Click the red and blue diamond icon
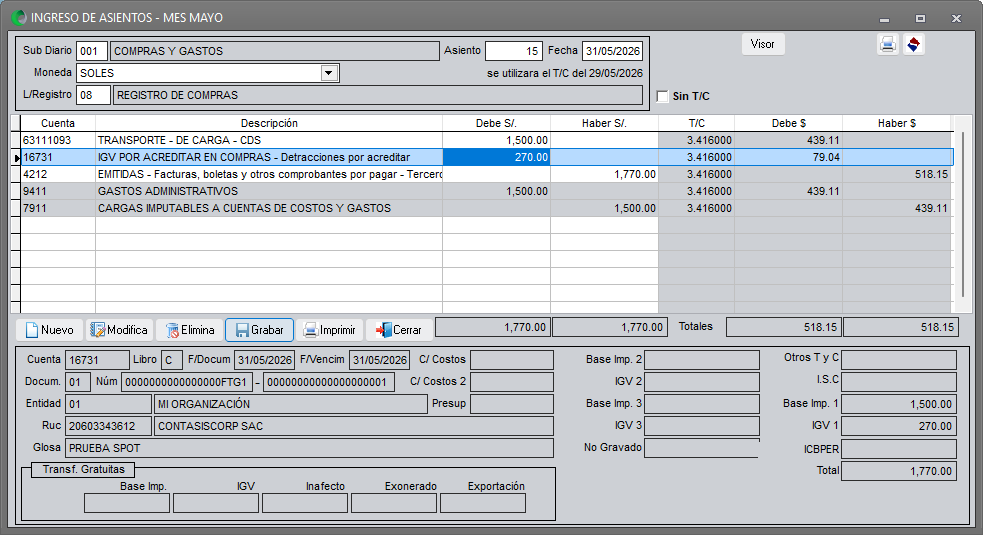The image size is (983, 535). pos(913,45)
